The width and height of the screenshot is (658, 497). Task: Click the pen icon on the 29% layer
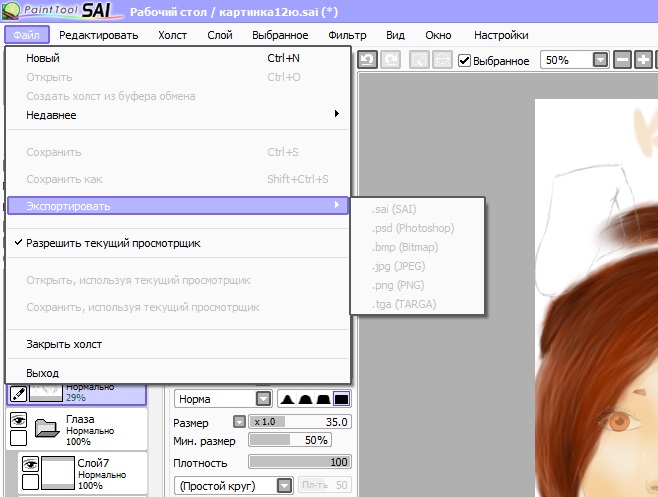(x=18, y=394)
